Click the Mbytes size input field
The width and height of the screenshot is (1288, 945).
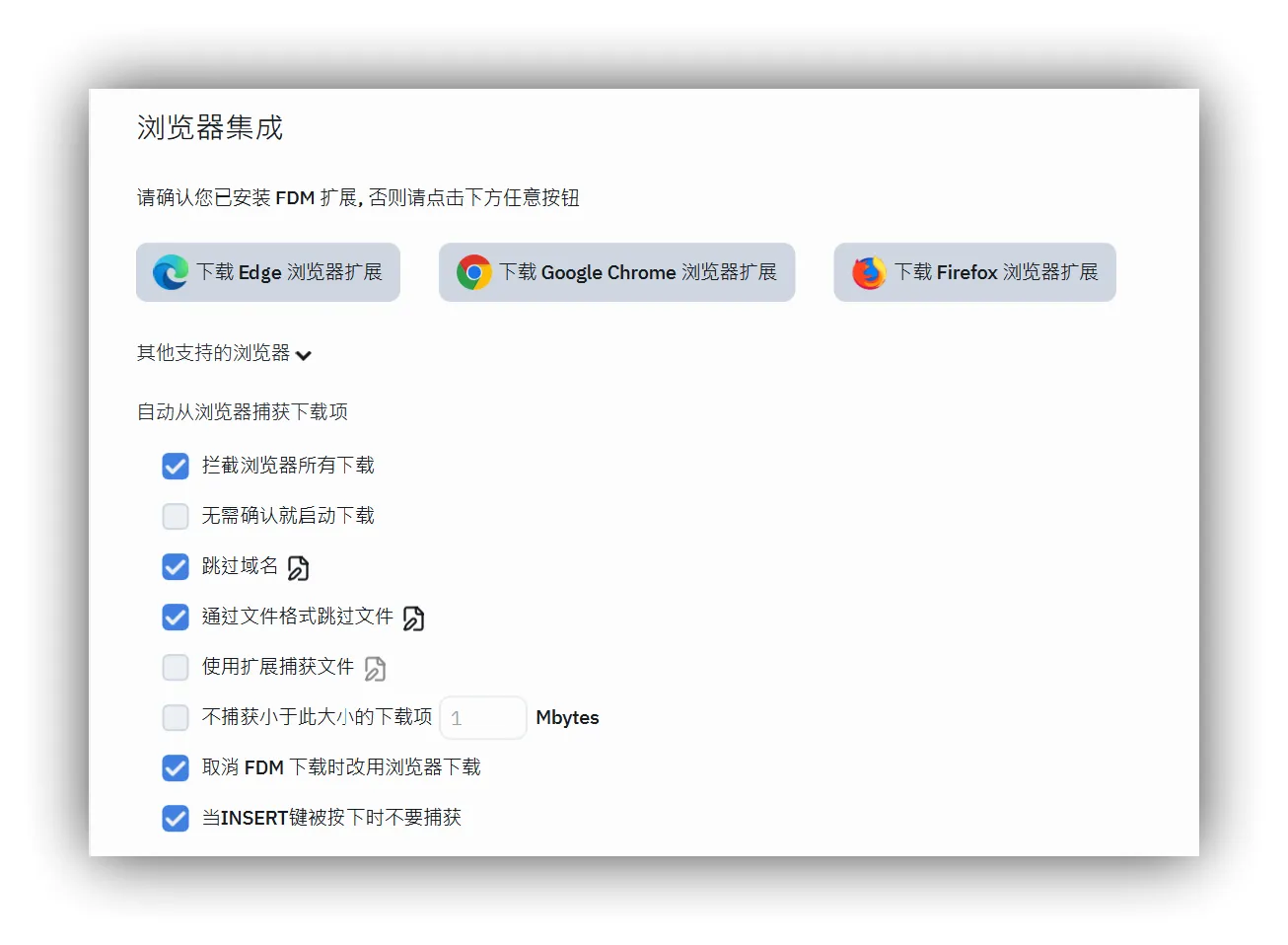pos(483,718)
